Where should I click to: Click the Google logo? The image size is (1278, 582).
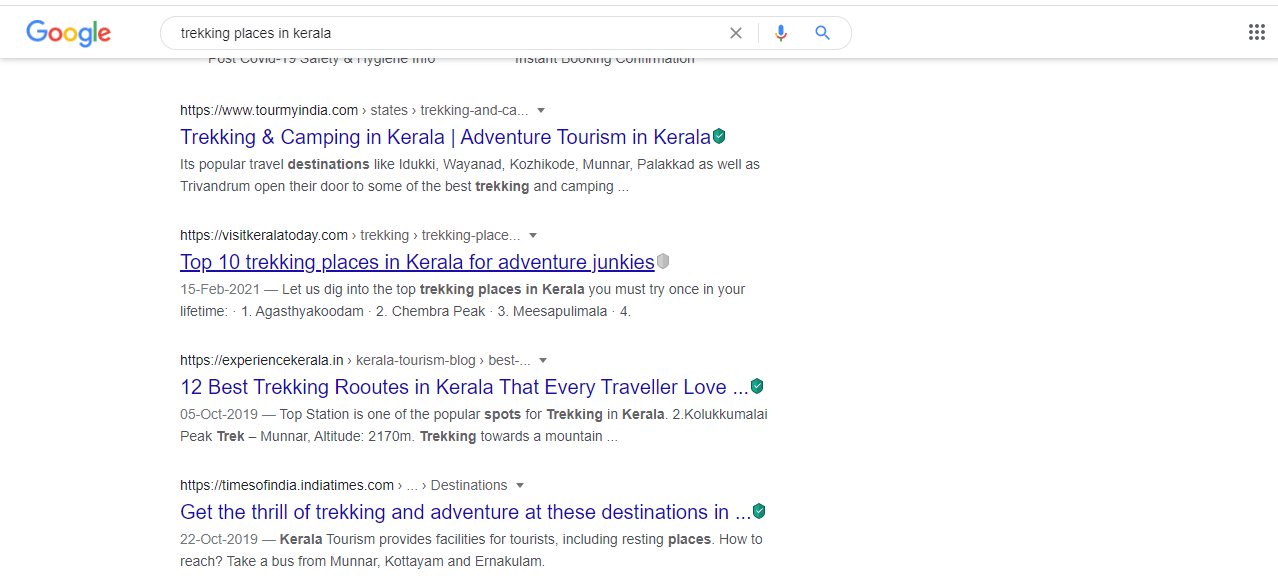(x=68, y=33)
